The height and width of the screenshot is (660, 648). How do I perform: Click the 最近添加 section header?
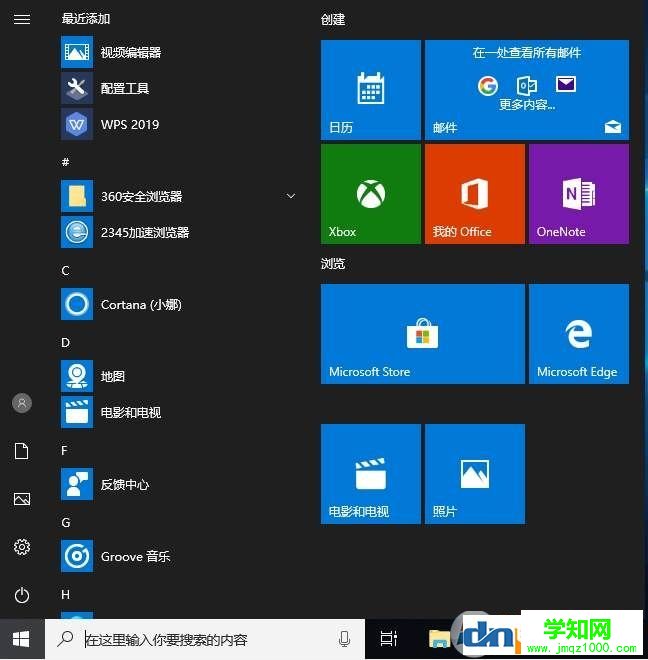click(86, 19)
